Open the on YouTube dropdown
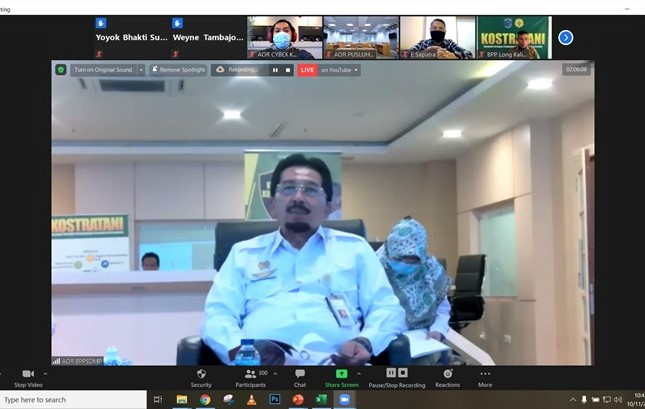 pos(339,70)
